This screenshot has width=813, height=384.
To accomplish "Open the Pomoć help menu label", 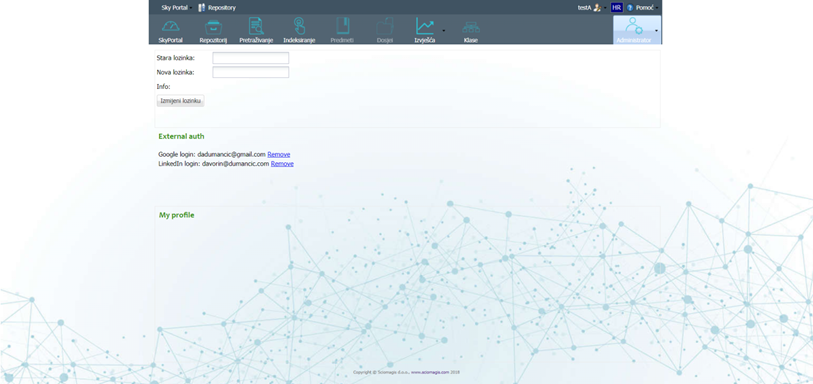I will (644, 8).
